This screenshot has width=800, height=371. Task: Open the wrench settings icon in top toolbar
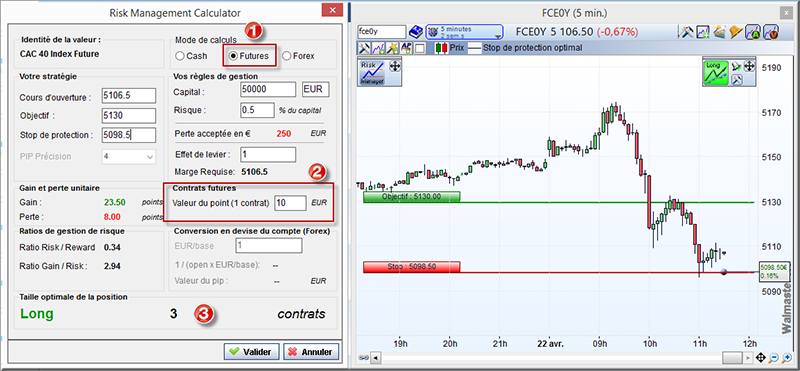pos(685,32)
